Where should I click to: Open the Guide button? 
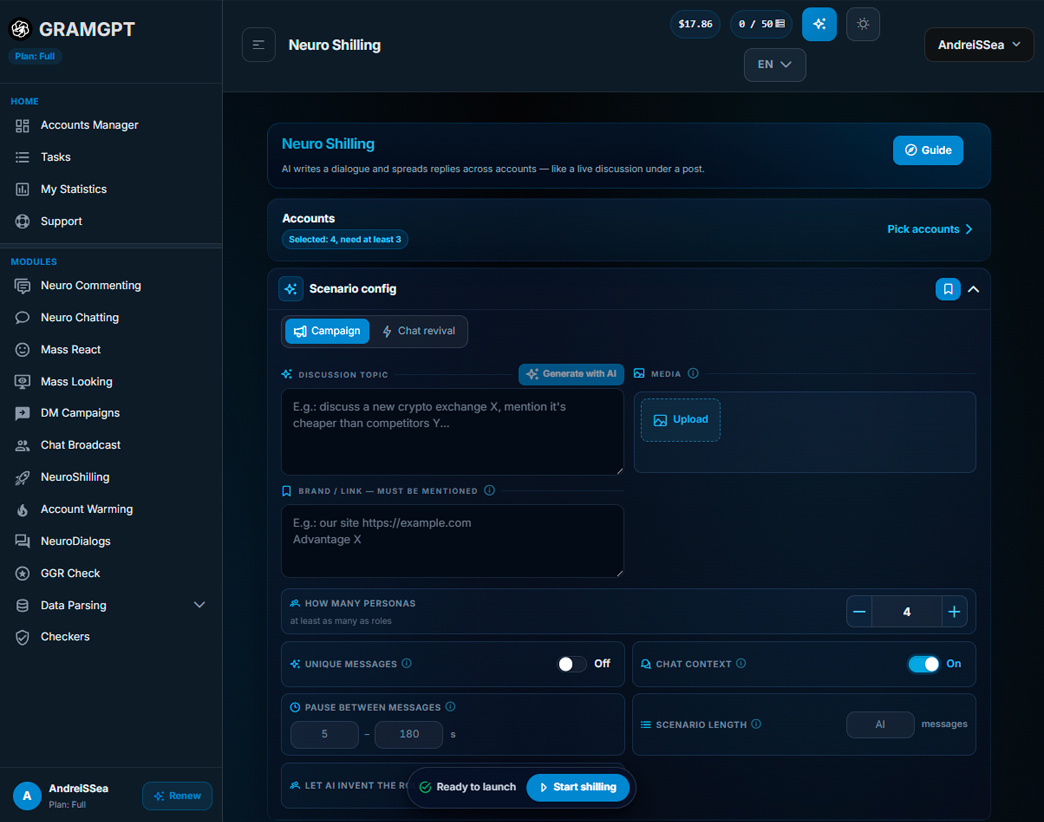tap(928, 150)
